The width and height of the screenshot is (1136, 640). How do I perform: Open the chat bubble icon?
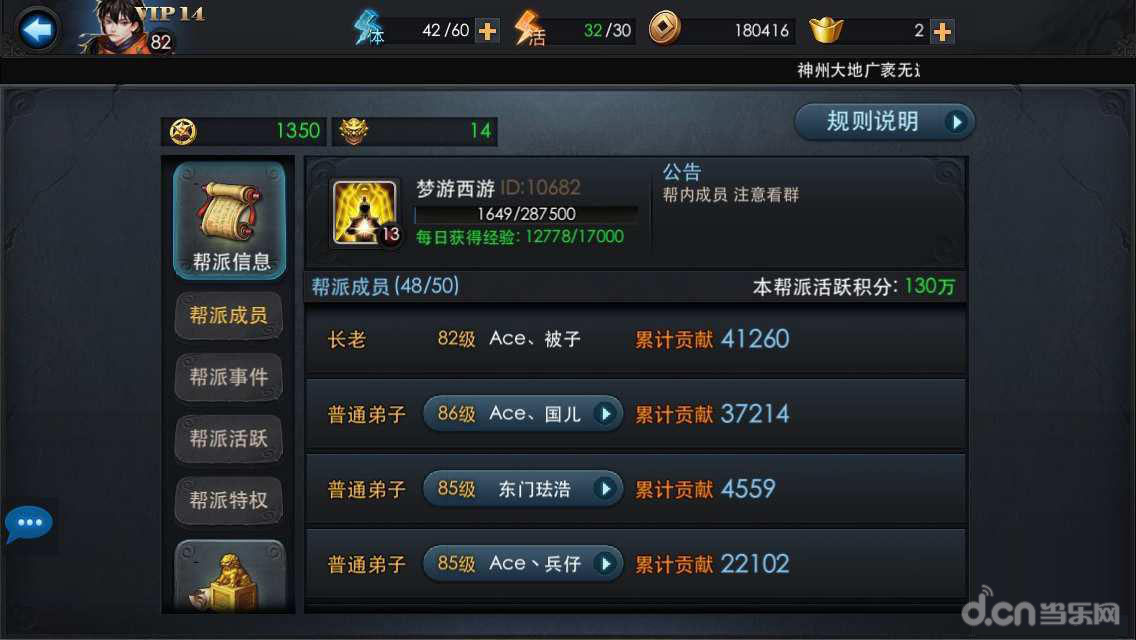[28, 524]
